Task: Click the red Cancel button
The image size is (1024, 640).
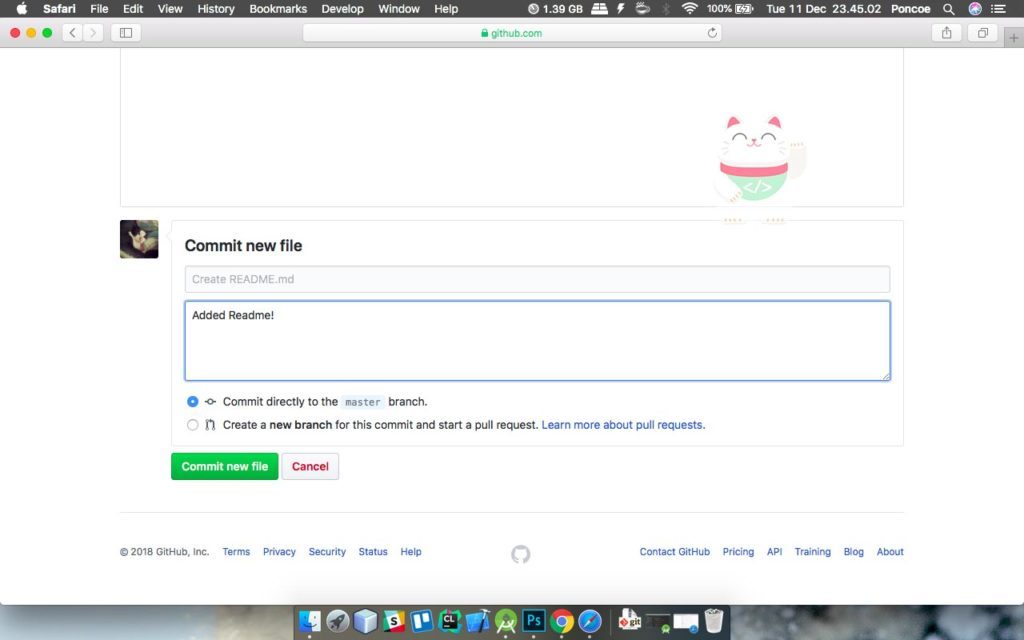Action: 310,467
